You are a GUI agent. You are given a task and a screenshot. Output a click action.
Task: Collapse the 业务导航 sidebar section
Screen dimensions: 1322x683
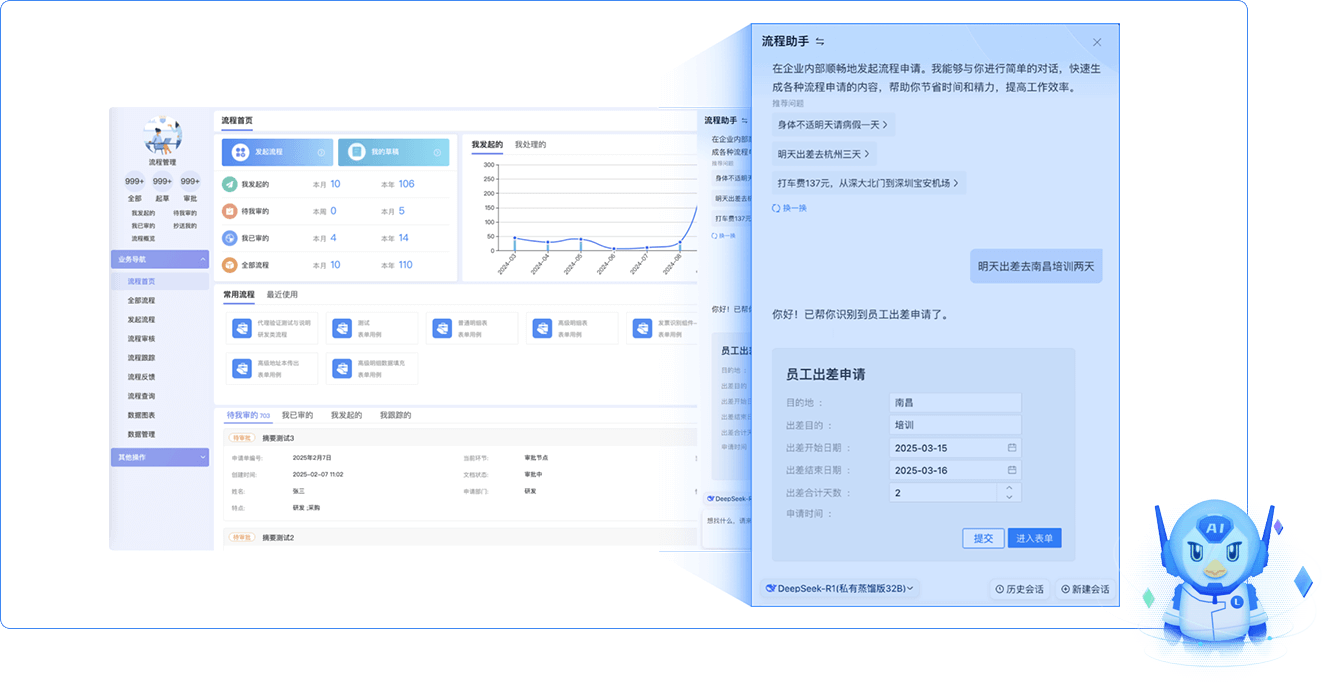point(203,260)
